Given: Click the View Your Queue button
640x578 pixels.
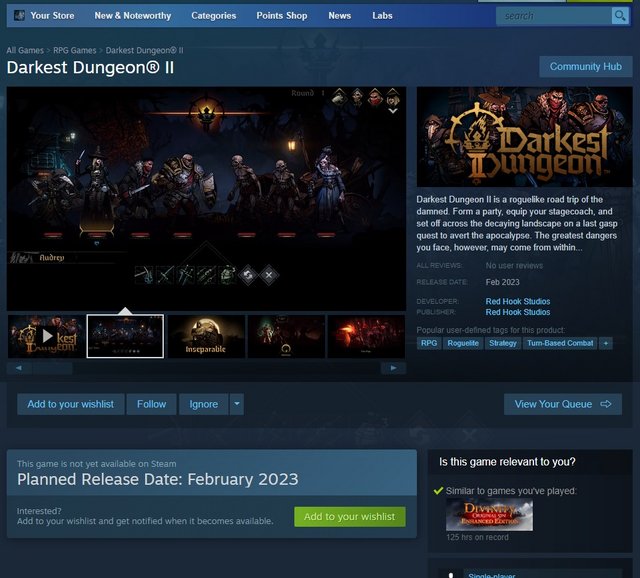Looking at the screenshot, I should coord(563,404).
